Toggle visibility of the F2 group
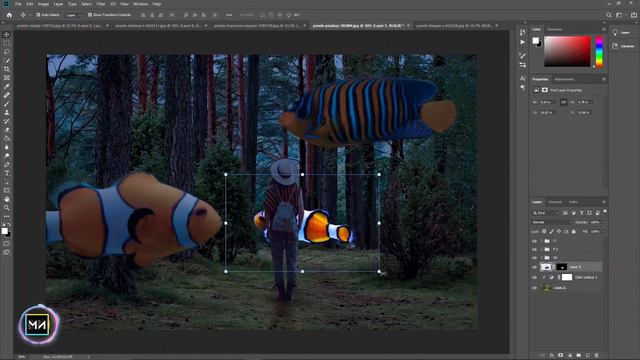 coord(534,249)
